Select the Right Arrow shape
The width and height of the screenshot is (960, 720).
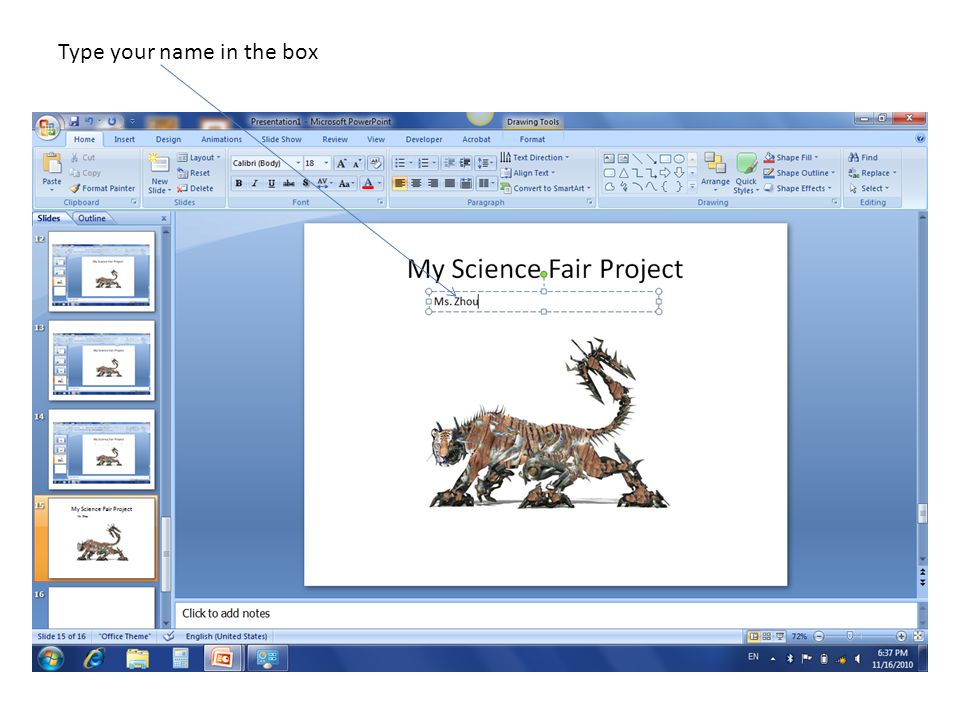click(x=665, y=173)
